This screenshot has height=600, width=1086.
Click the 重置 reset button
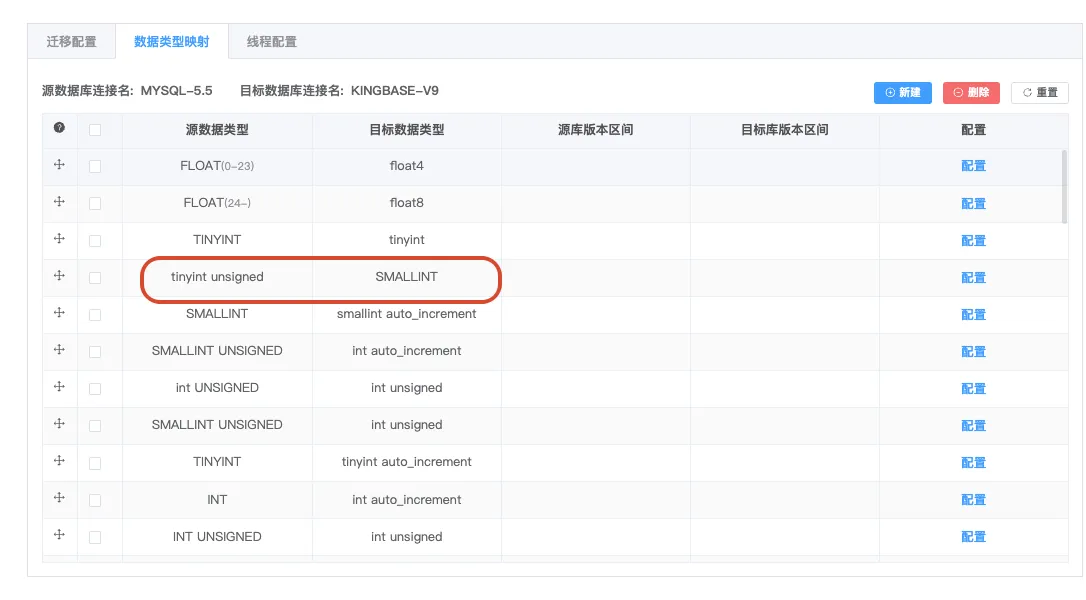(1040, 92)
